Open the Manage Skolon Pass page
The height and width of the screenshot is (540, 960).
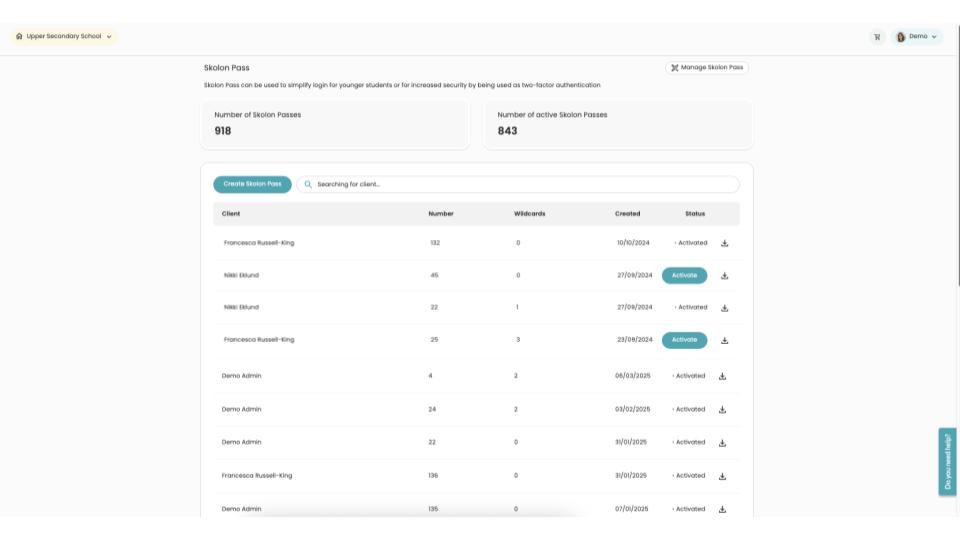(707, 68)
